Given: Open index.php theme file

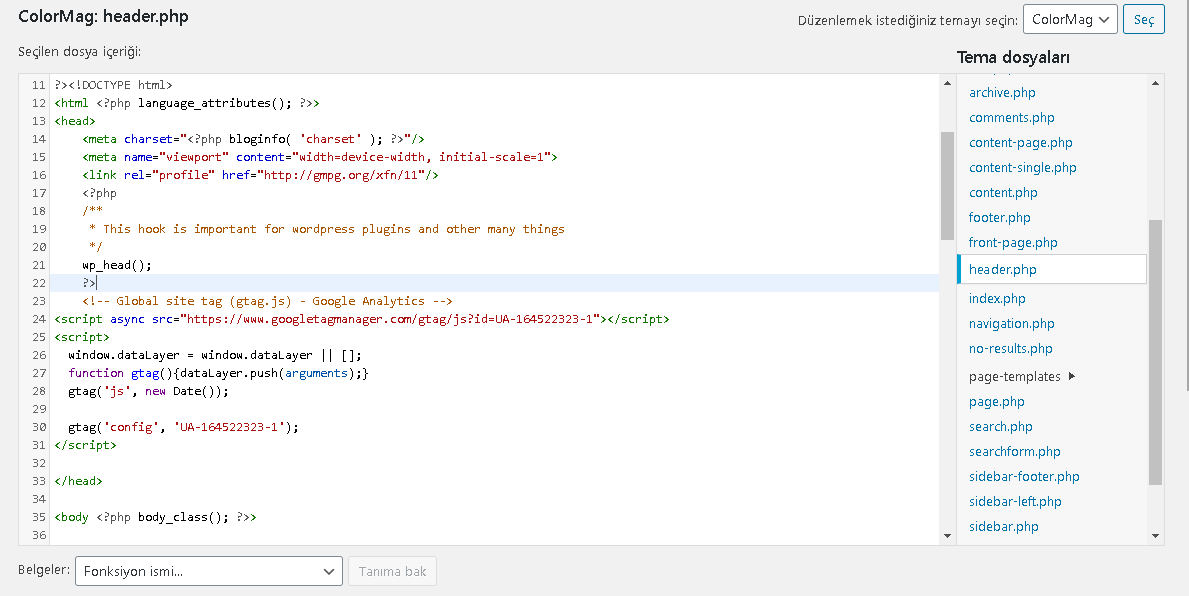Looking at the screenshot, I should [x=997, y=299].
